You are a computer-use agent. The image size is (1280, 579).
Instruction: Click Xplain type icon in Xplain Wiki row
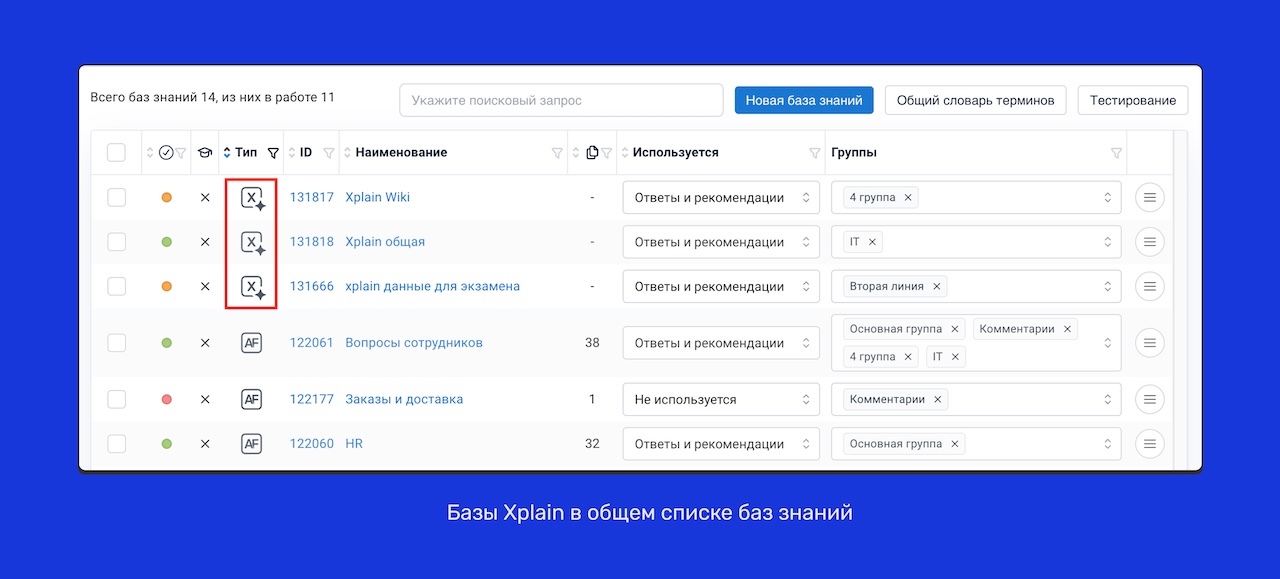click(x=253, y=198)
